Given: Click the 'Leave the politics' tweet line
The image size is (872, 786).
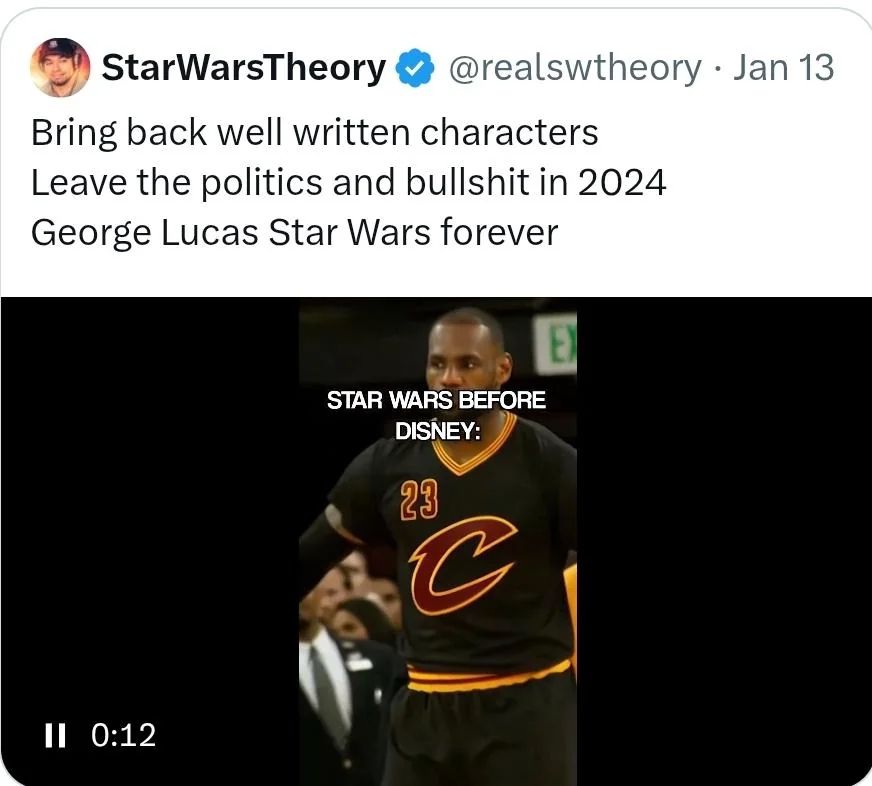Looking at the screenshot, I should point(348,182).
